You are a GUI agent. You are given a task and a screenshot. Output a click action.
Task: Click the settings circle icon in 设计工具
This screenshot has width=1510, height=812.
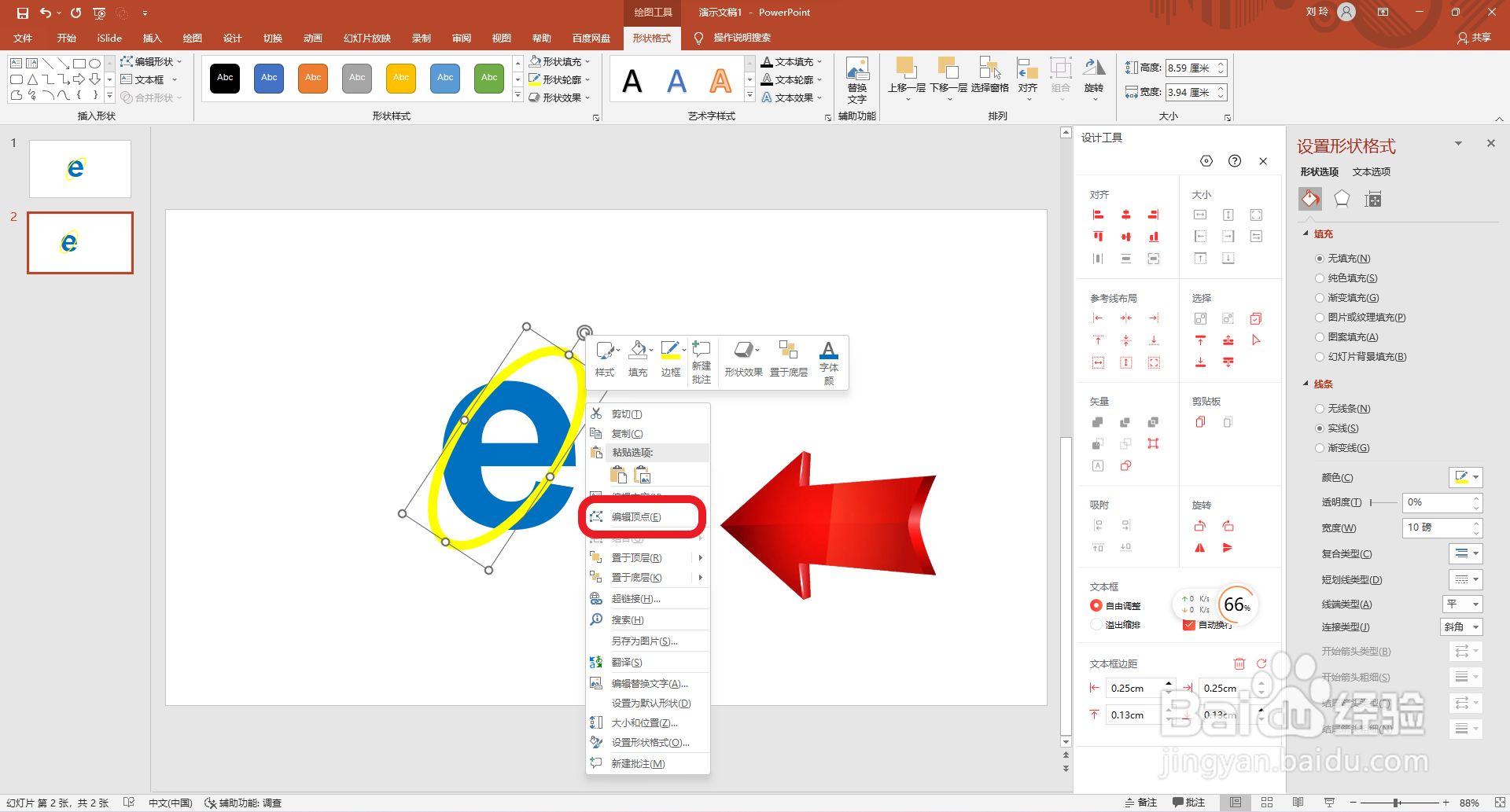pos(1206,161)
